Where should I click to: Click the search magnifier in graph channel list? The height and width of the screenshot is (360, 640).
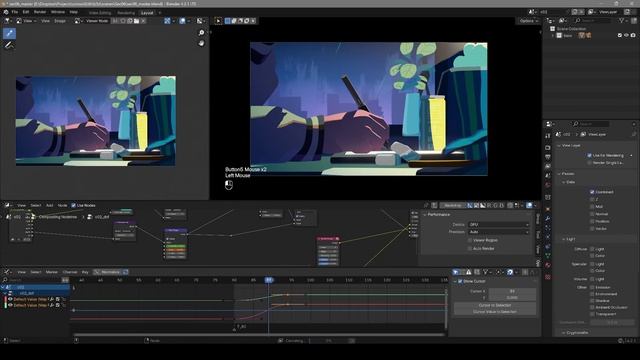5,280
